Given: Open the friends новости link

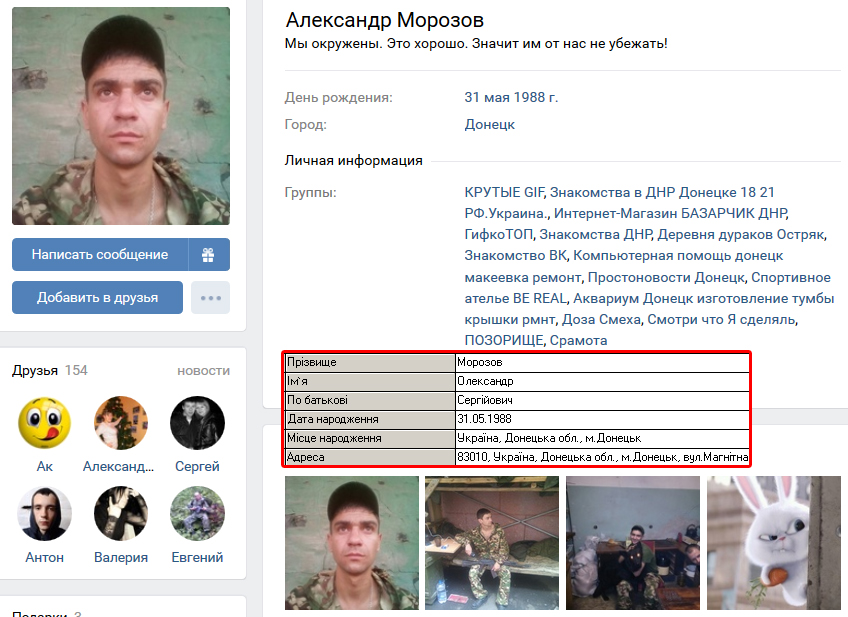Looking at the screenshot, I should click(203, 371).
